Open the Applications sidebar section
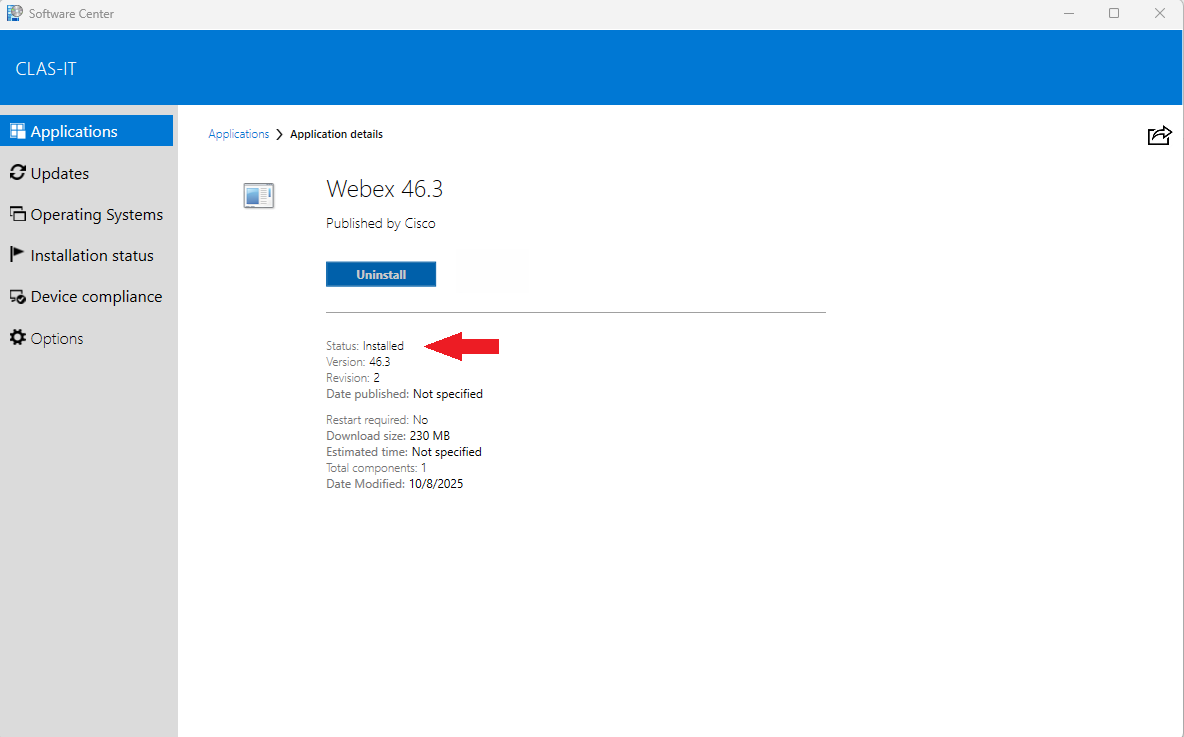The width and height of the screenshot is (1184, 737). [x=86, y=131]
